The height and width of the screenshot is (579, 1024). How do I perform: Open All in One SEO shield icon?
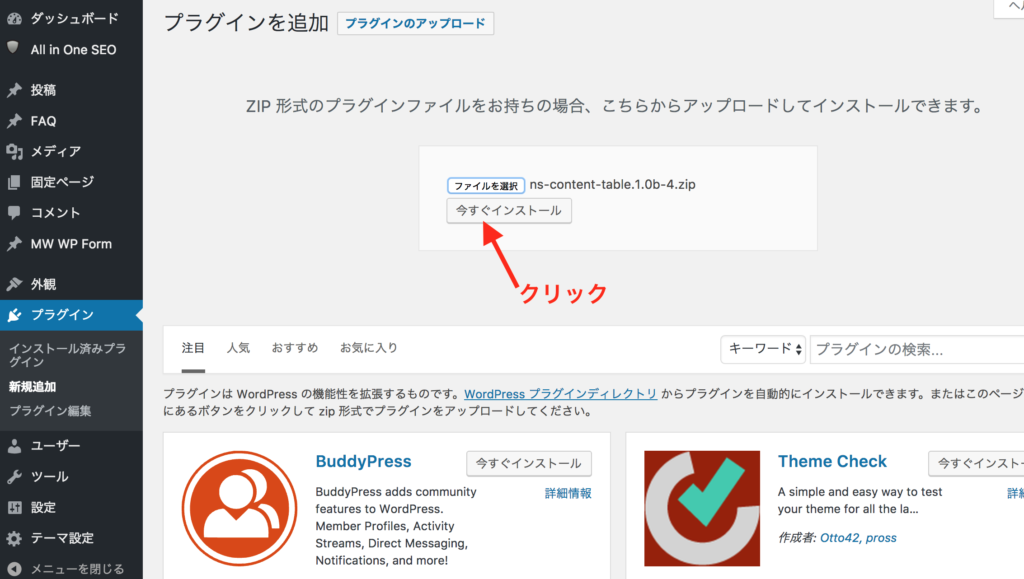pyautogui.click(x=14, y=49)
